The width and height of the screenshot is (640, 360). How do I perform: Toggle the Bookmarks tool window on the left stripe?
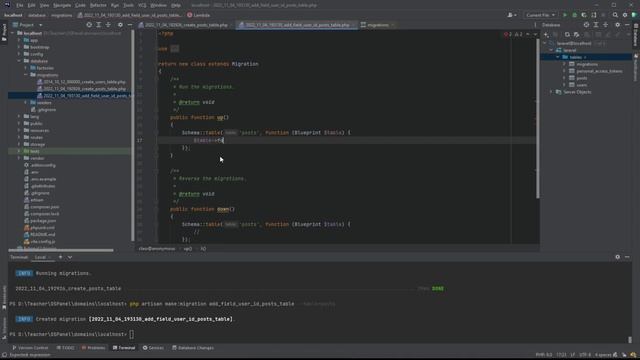point(4,297)
